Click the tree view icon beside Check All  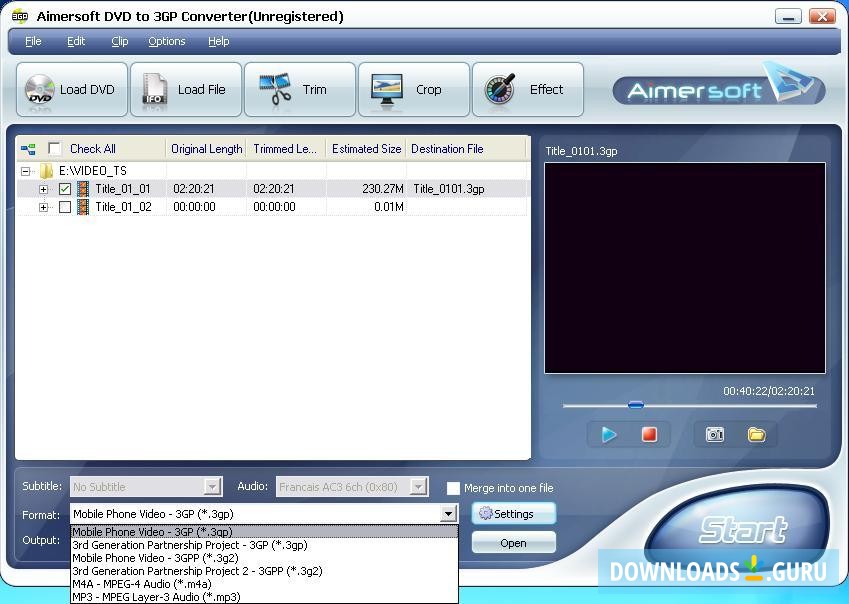coord(28,149)
